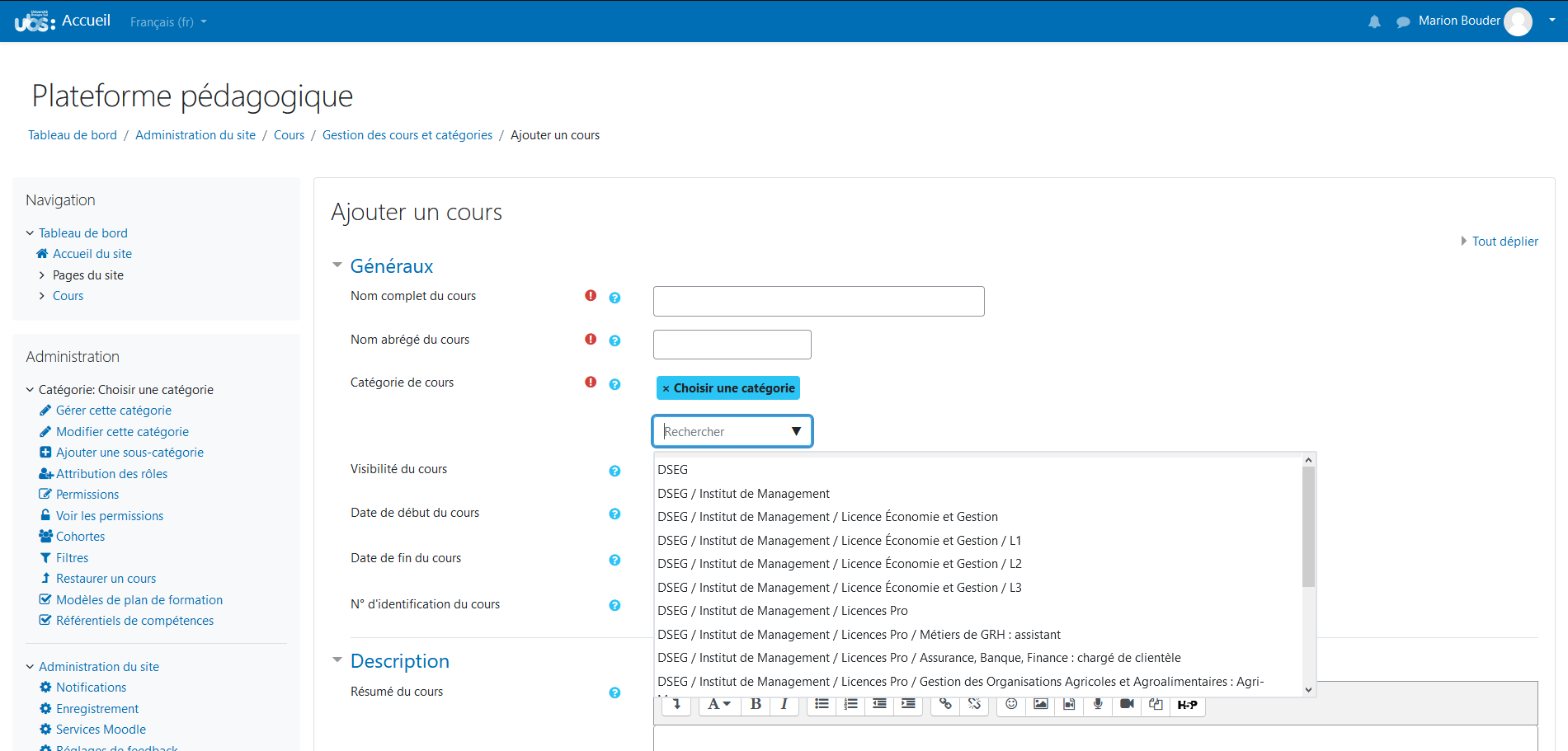
Task: Choose Licence Économie et Gestion / L2
Action: [x=978, y=564]
